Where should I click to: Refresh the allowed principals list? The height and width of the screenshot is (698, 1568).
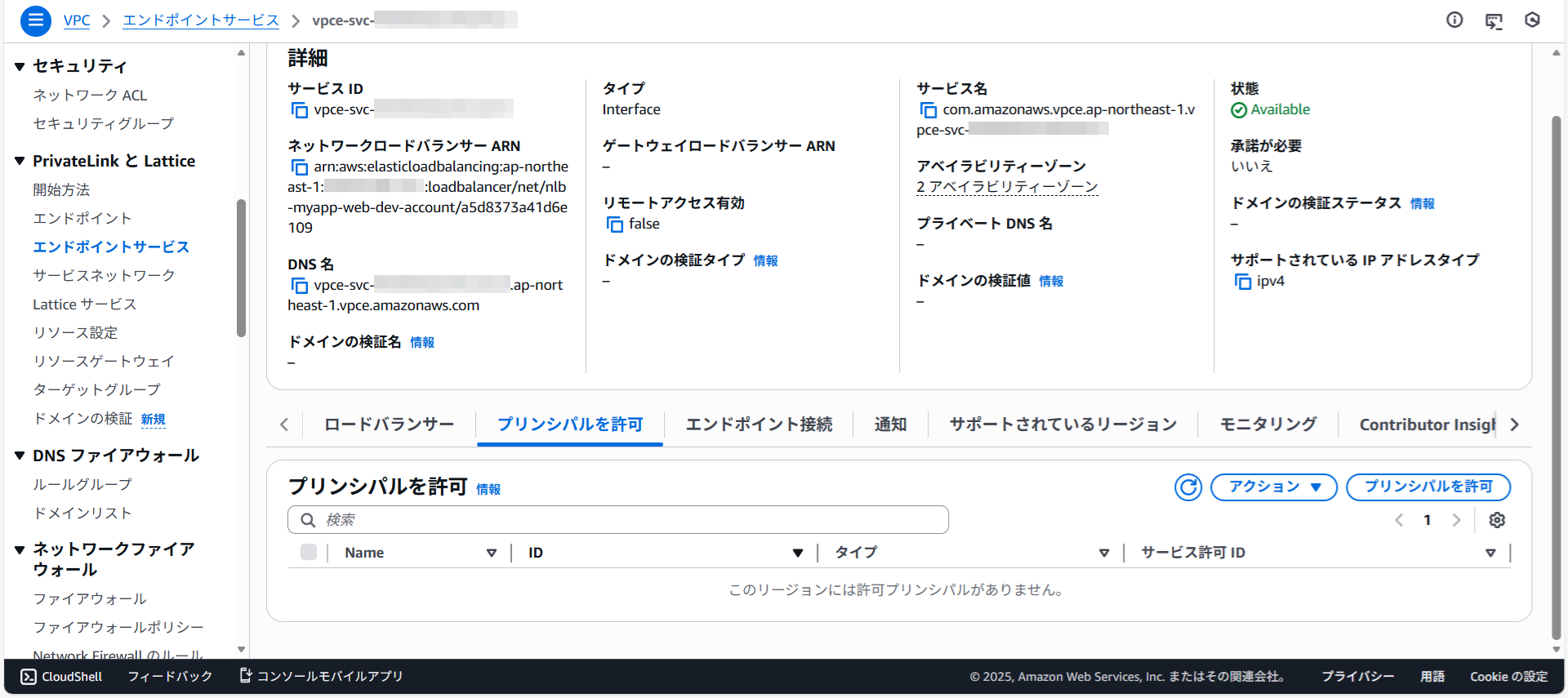(x=1187, y=487)
